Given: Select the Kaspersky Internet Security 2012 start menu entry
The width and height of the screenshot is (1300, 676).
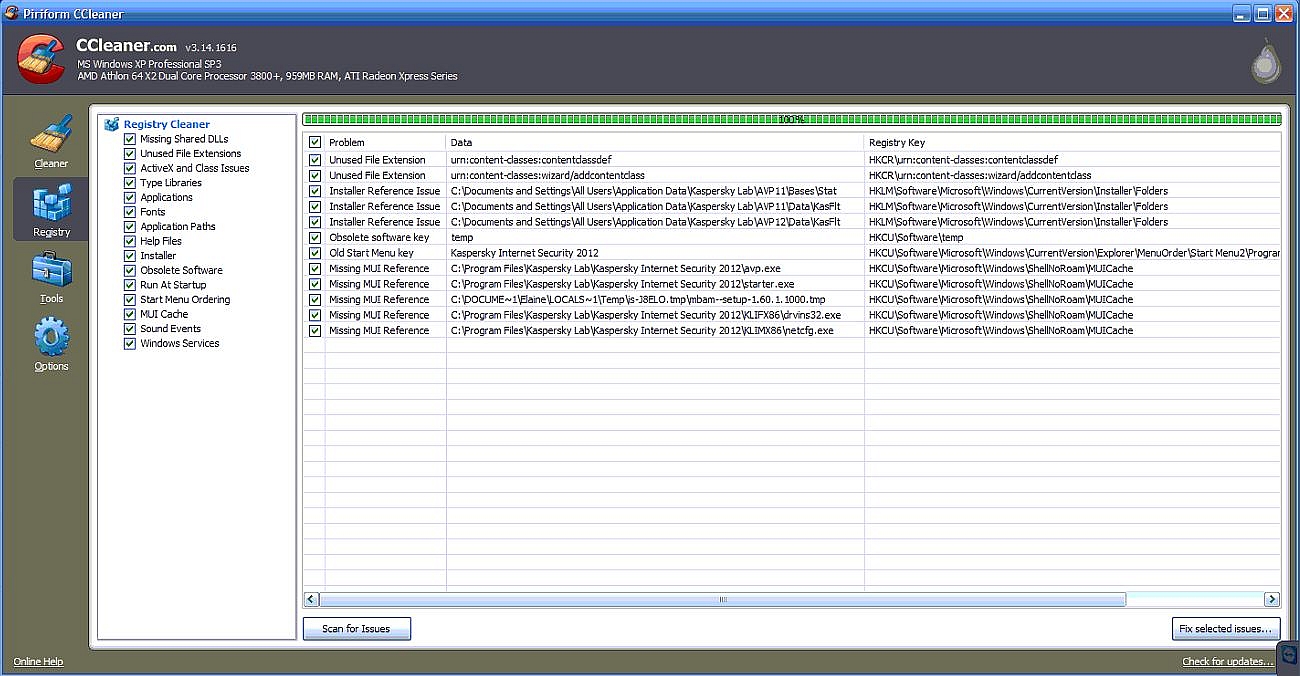Looking at the screenshot, I should (792, 253).
